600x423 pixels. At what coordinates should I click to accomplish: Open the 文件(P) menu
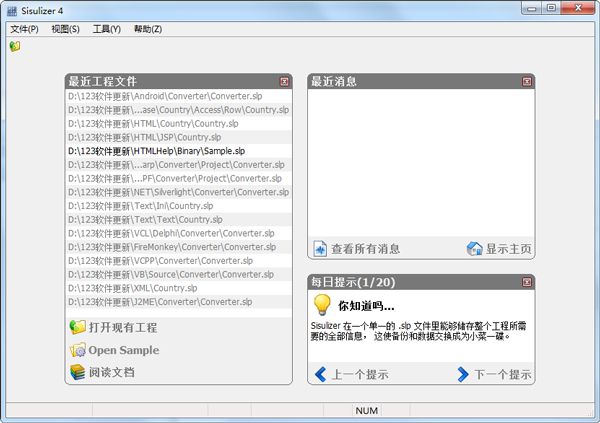click(24, 29)
